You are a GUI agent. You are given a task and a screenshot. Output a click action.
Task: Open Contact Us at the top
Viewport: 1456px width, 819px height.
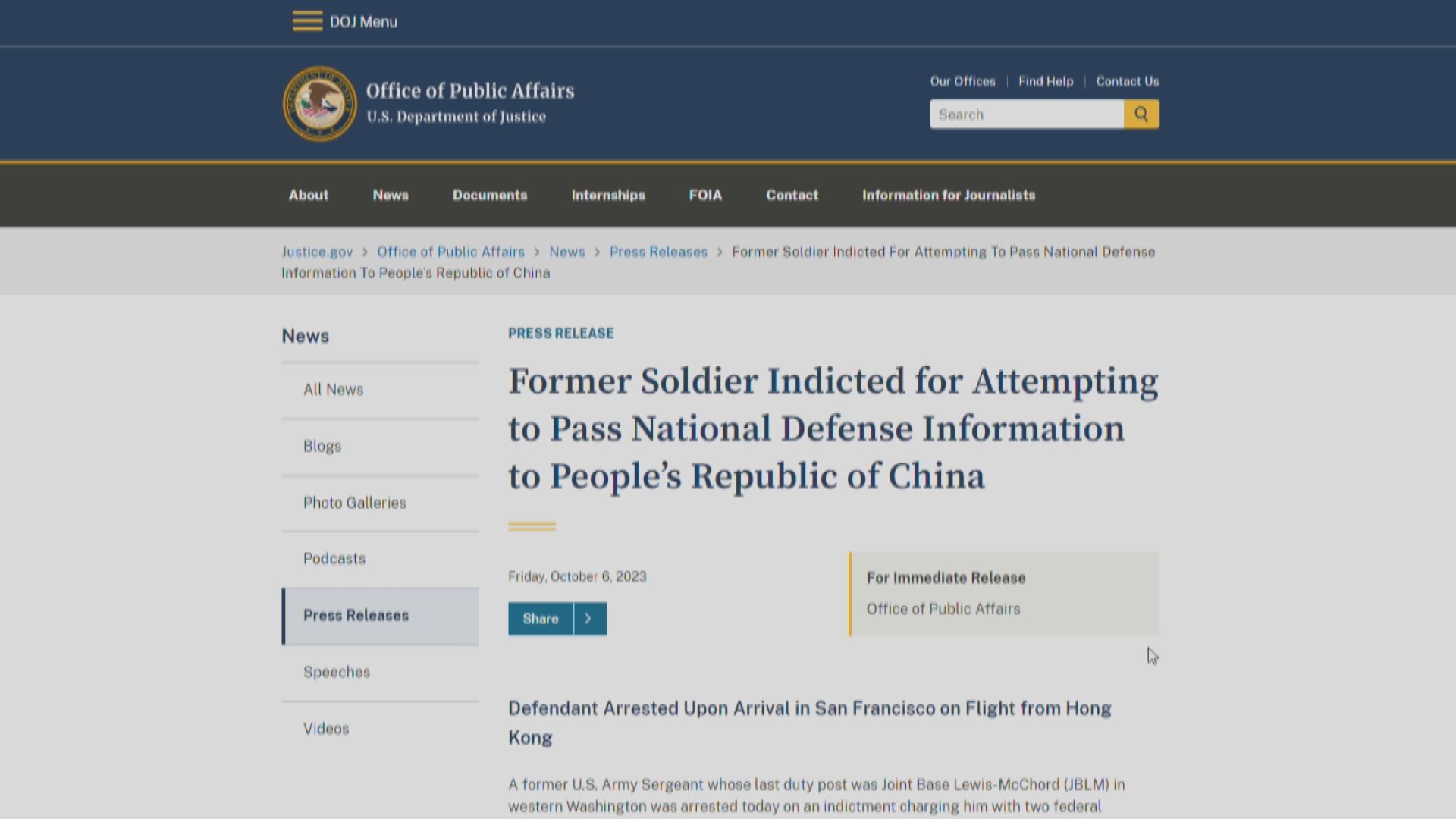(1127, 81)
